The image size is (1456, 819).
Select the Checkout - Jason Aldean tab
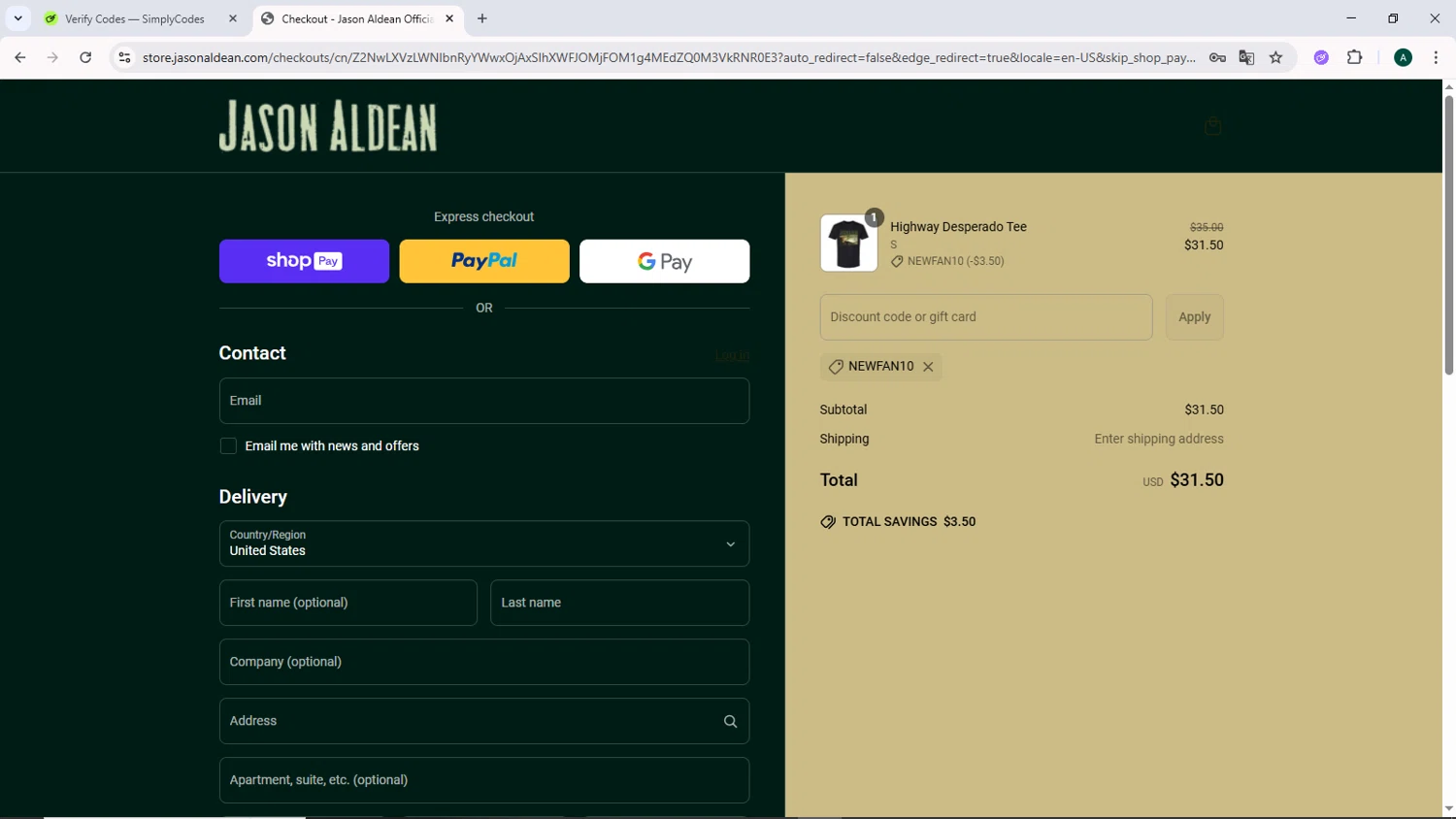(x=356, y=18)
